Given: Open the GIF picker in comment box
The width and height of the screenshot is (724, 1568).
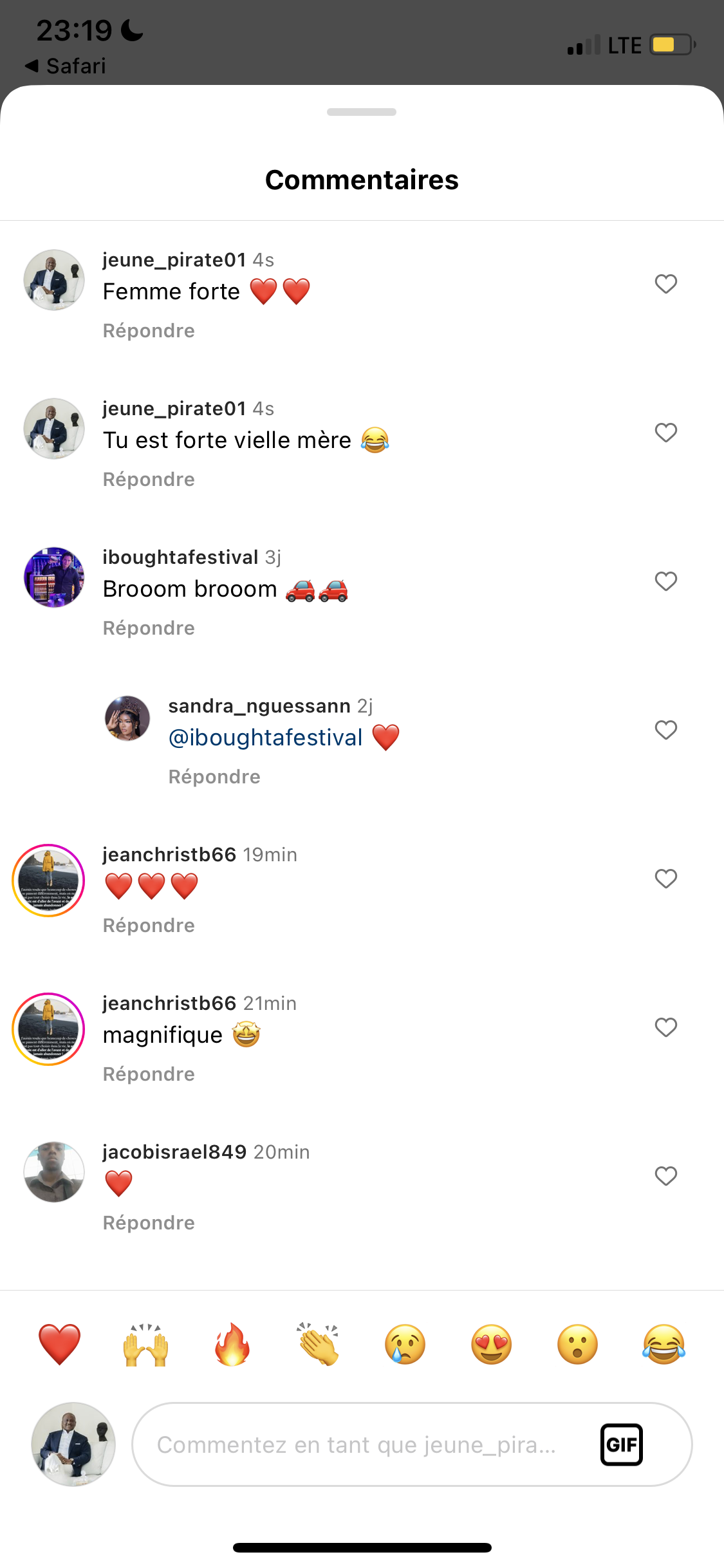Looking at the screenshot, I should pos(621,1444).
